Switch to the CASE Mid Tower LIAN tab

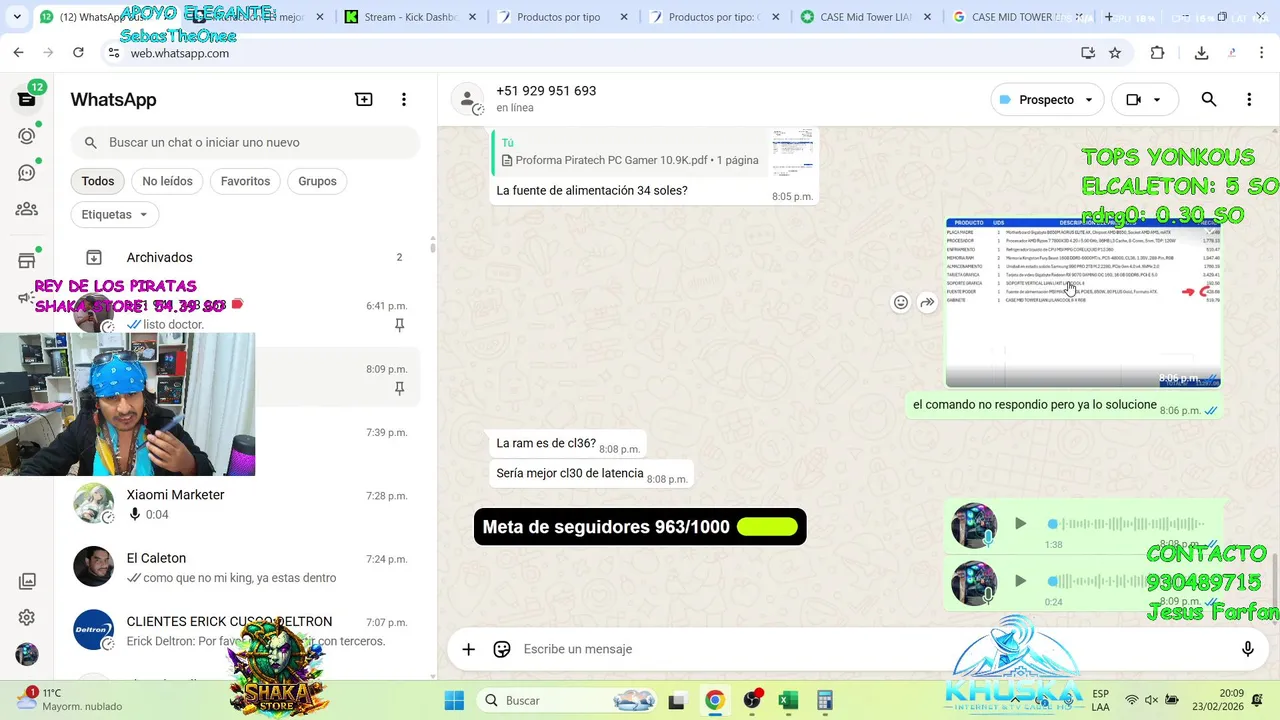tap(866, 17)
